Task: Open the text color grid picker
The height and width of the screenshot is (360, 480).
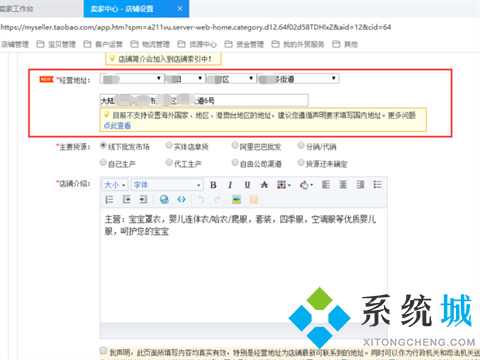Action: pos(284,185)
